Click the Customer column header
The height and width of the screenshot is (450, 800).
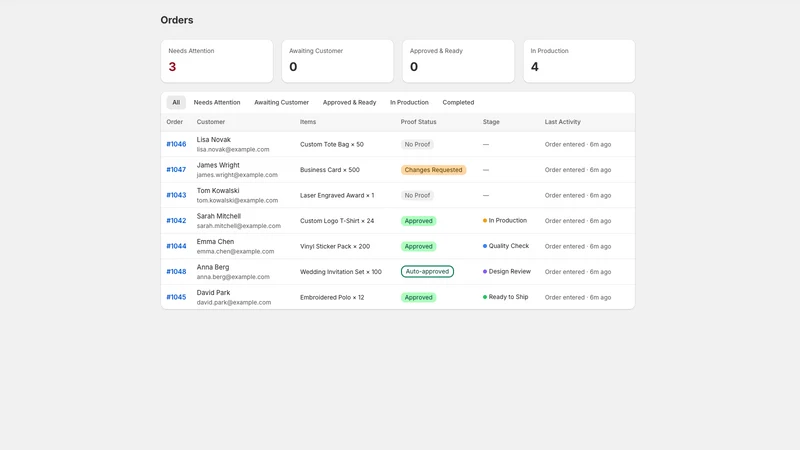[x=211, y=122]
